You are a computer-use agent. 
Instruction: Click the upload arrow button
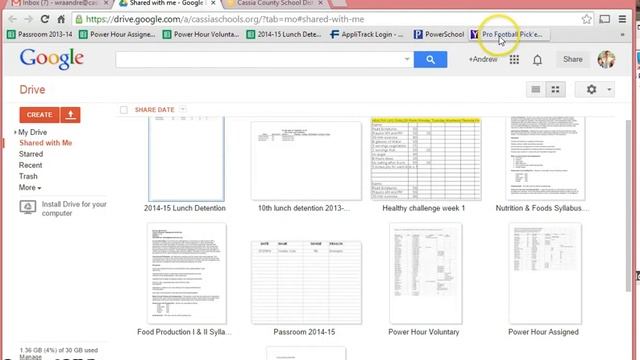(71, 115)
